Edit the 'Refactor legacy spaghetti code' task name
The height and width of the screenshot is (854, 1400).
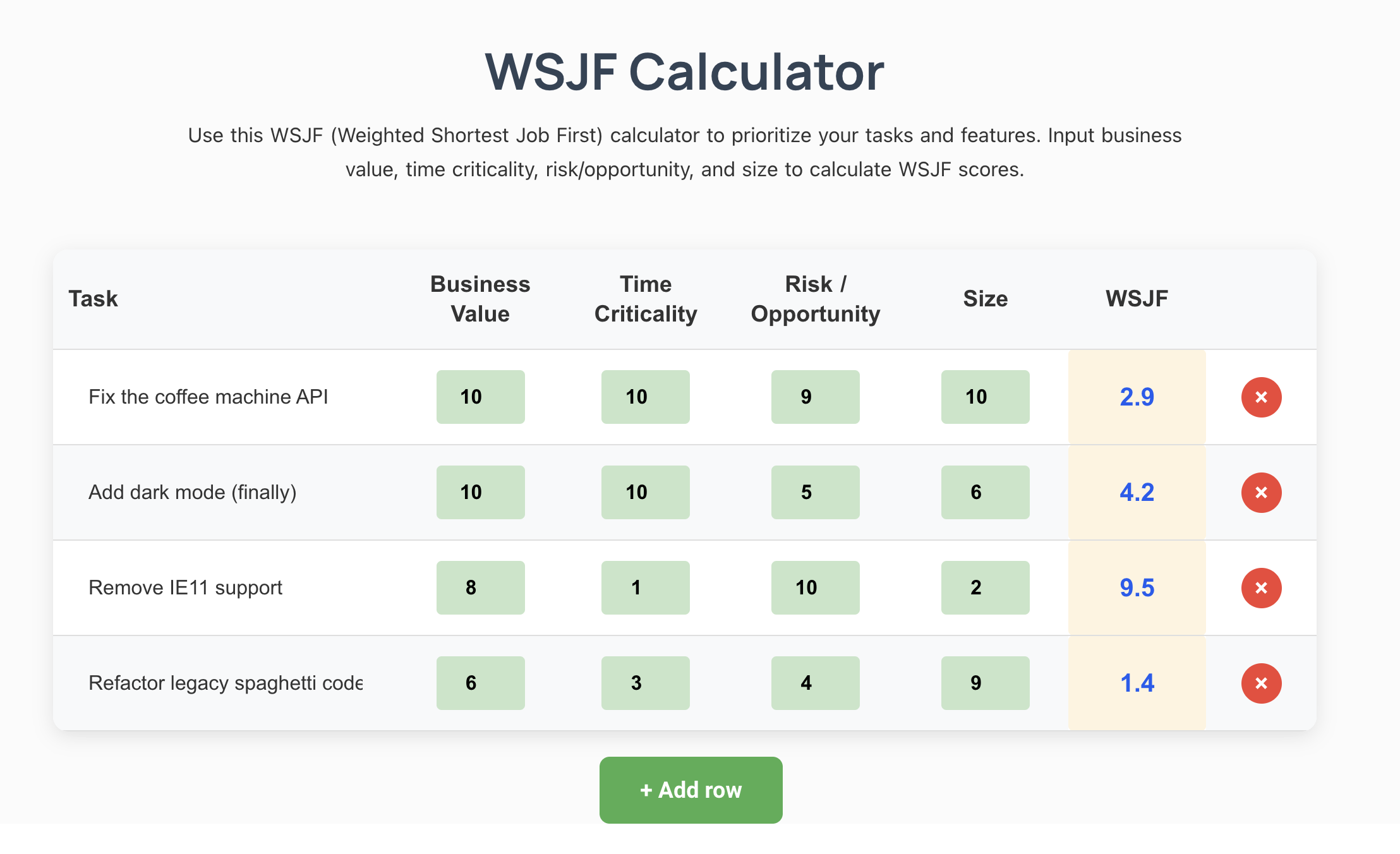click(225, 683)
